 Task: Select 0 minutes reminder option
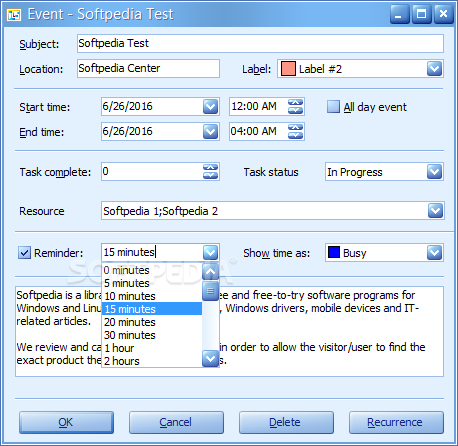(x=152, y=270)
